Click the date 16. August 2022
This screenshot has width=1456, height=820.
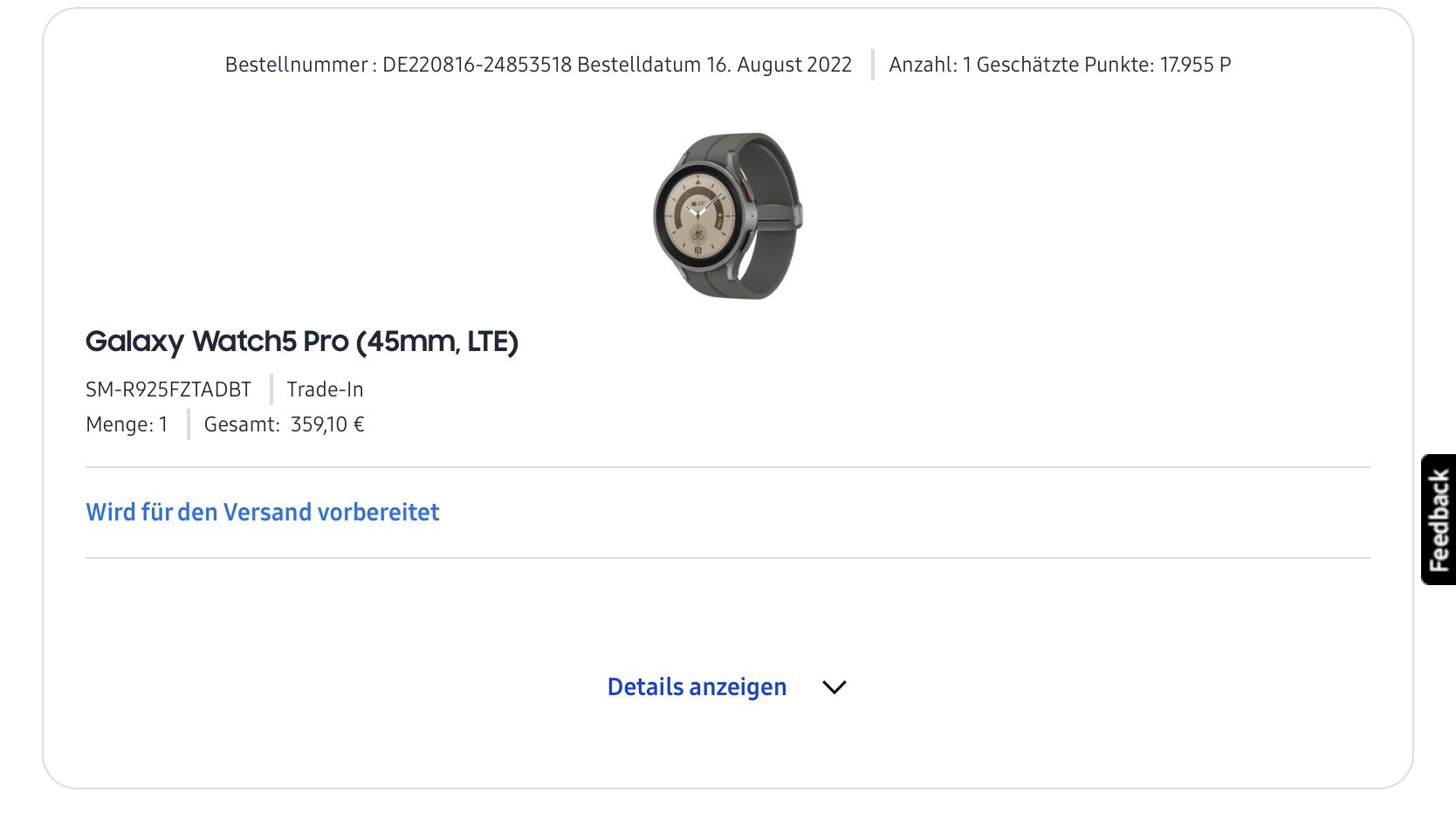tap(779, 65)
